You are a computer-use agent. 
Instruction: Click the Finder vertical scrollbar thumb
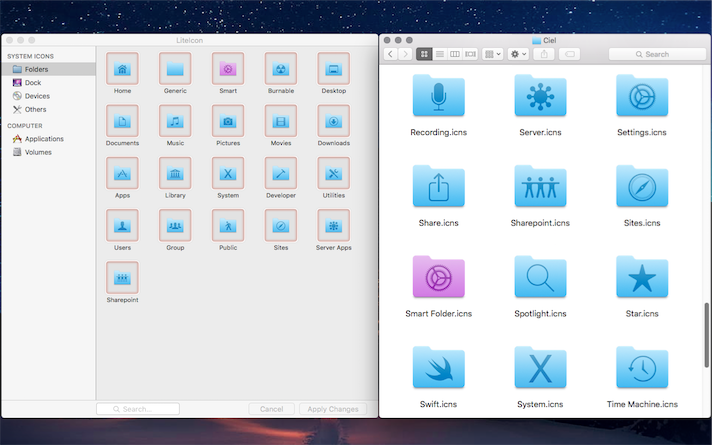(707, 335)
